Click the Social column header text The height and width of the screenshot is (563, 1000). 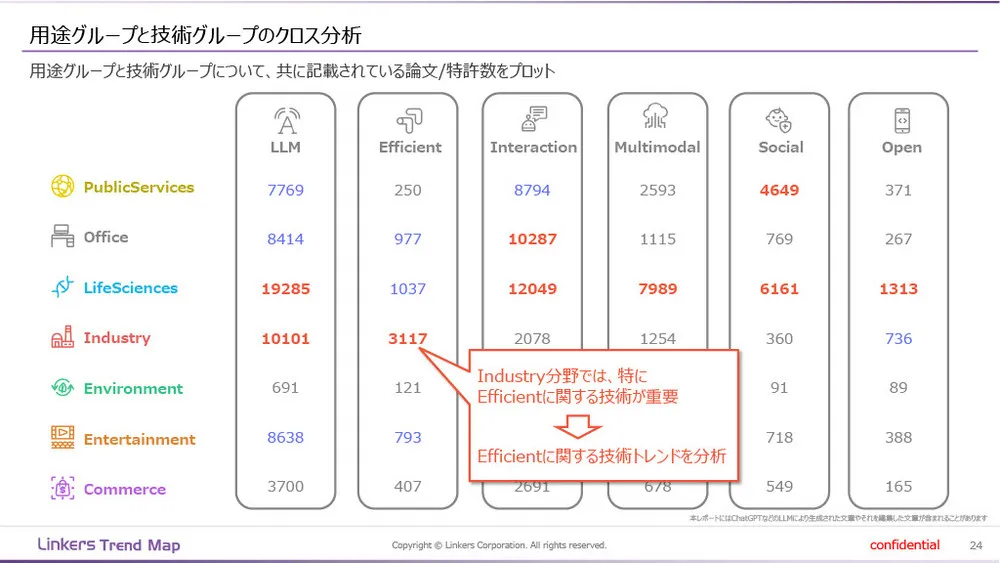781,147
